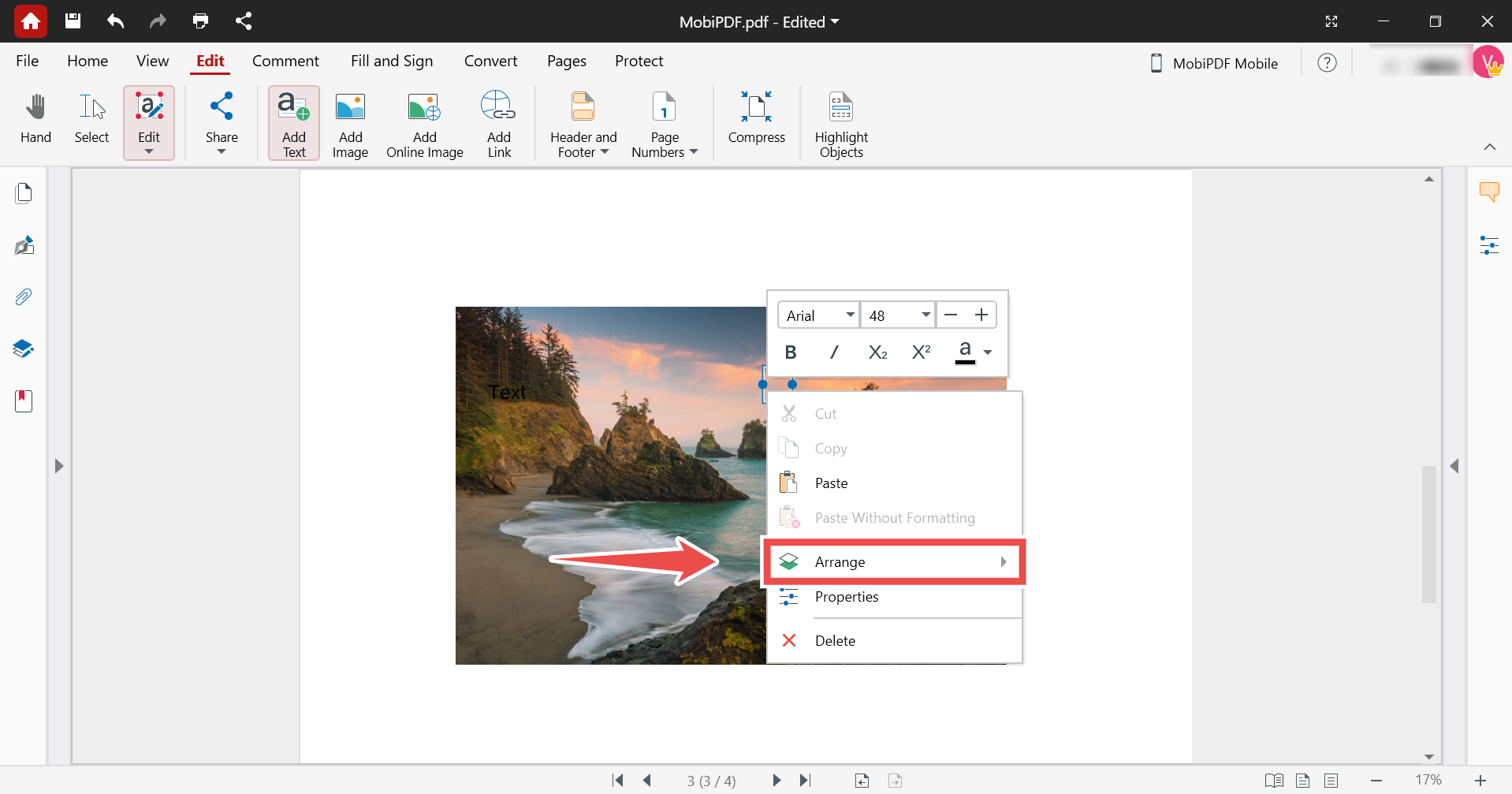This screenshot has height=794, width=1512.
Task: Undo the last action
Action: tap(115, 21)
